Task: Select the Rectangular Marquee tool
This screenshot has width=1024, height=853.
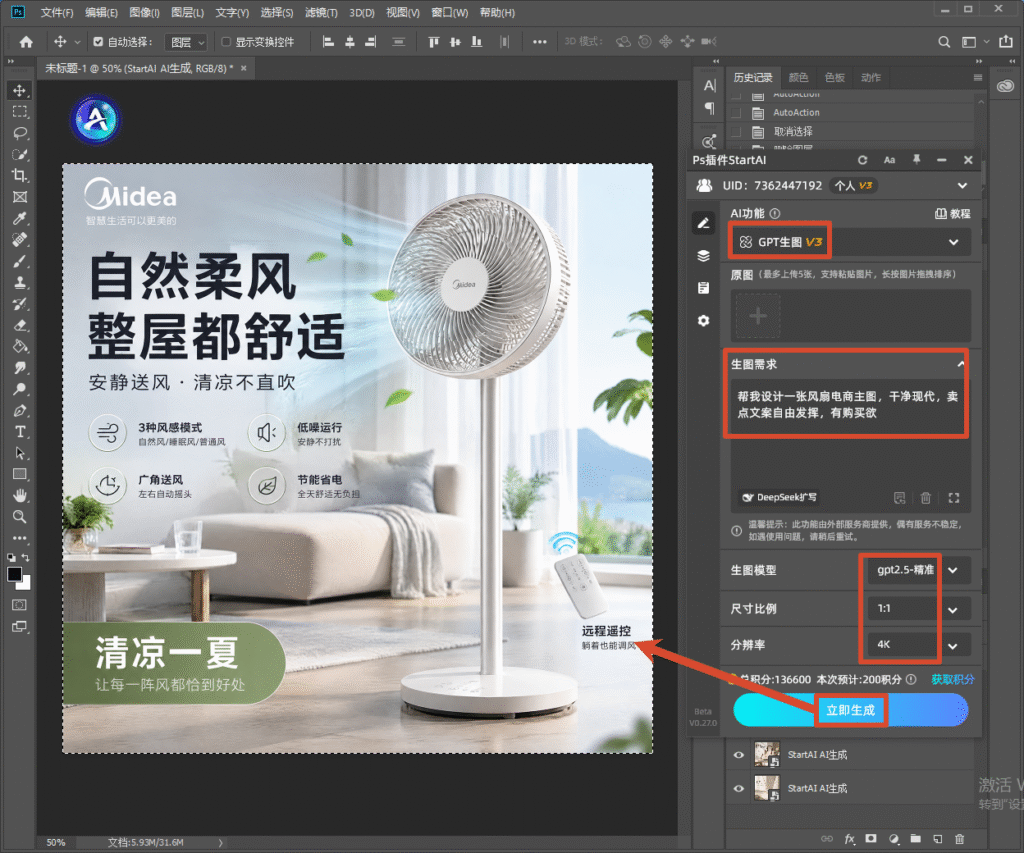Action: pos(20,112)
